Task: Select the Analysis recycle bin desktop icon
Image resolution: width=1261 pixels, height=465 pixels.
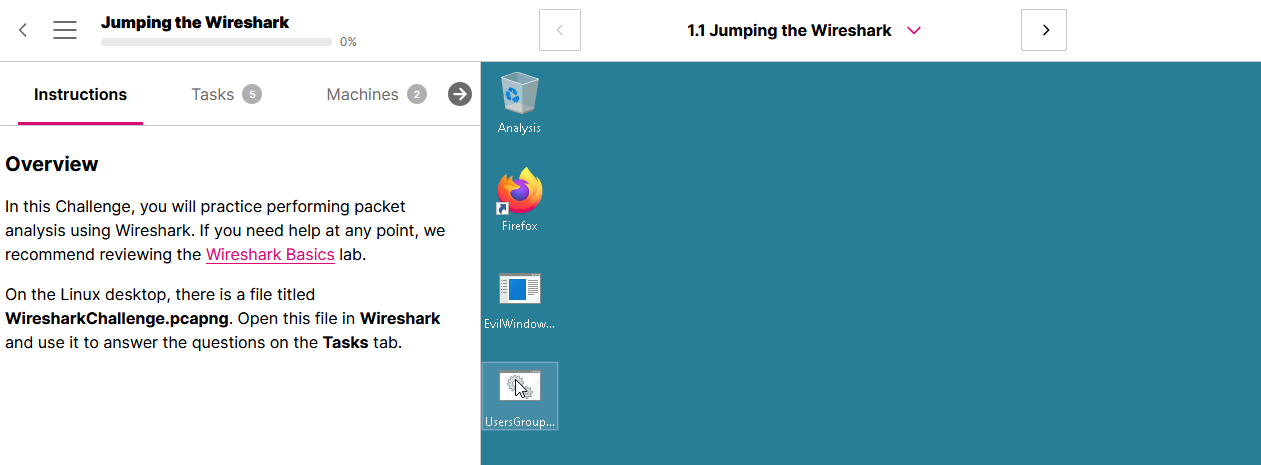Action: (x=519, y=94)
